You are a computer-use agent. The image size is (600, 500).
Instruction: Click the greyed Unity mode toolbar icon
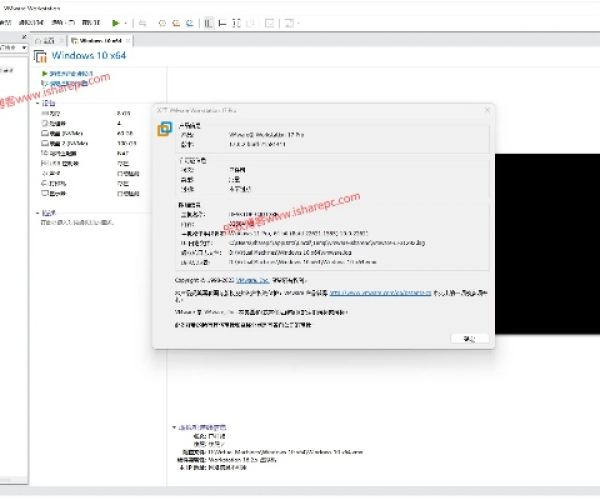250,23
